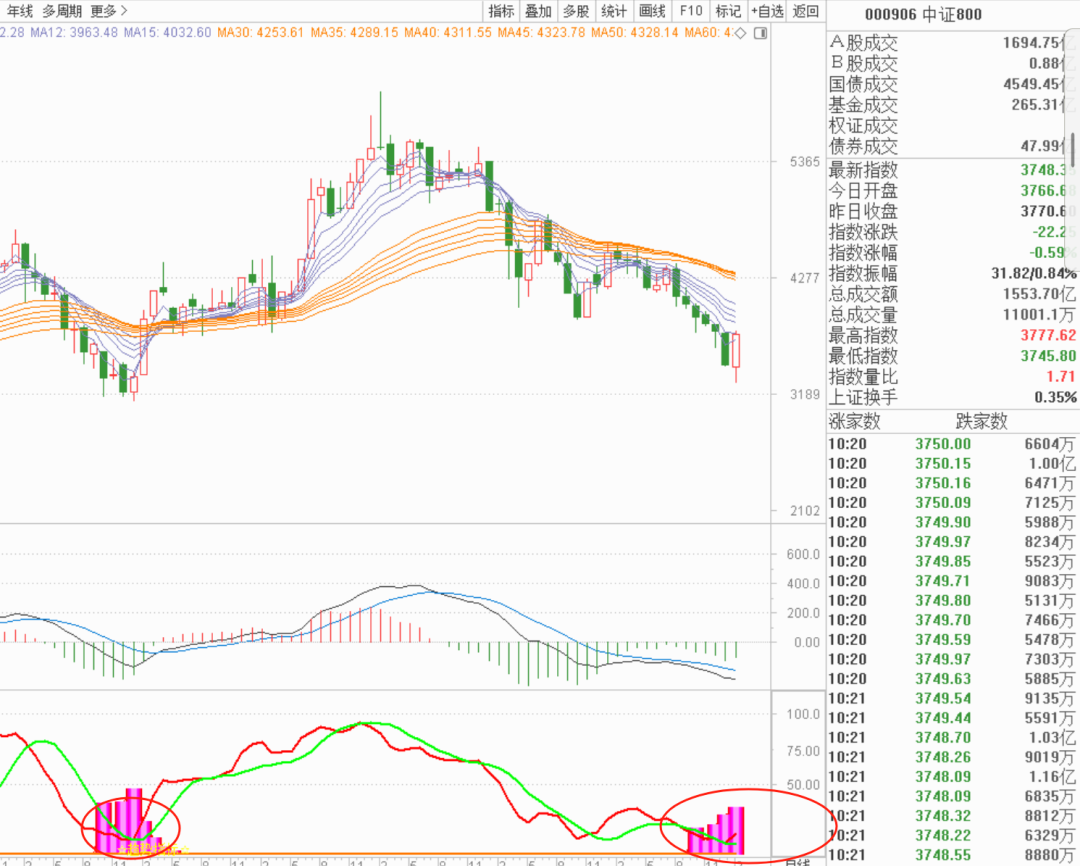Click the 叠加 overlay button

(538, 11)
